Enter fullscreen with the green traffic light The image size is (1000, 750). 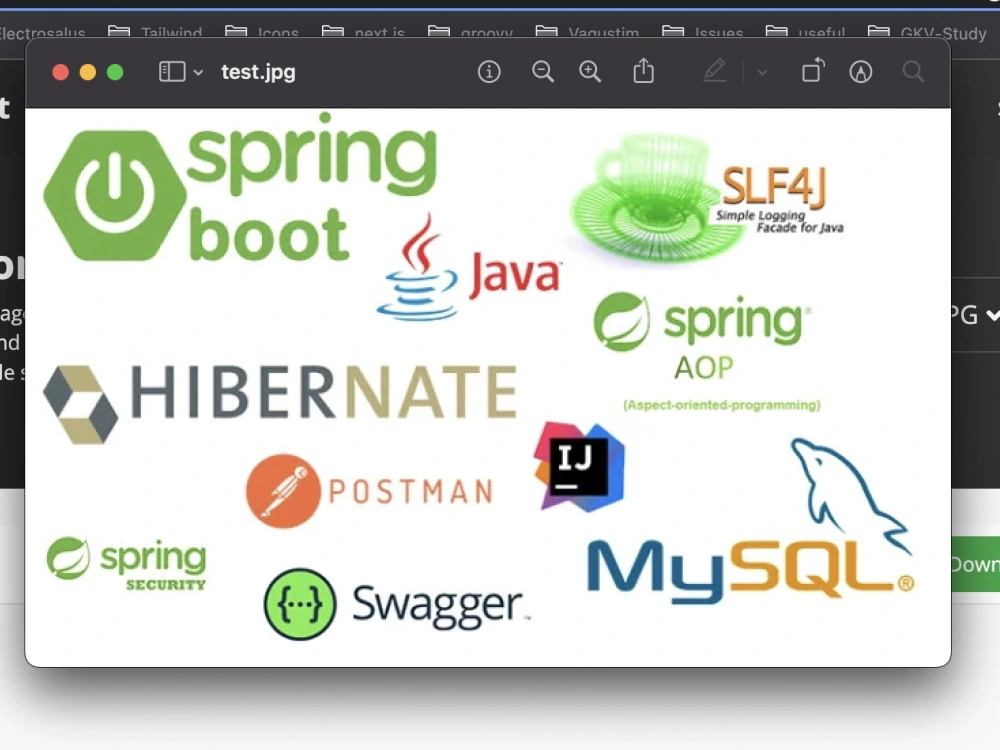point(115,71)
